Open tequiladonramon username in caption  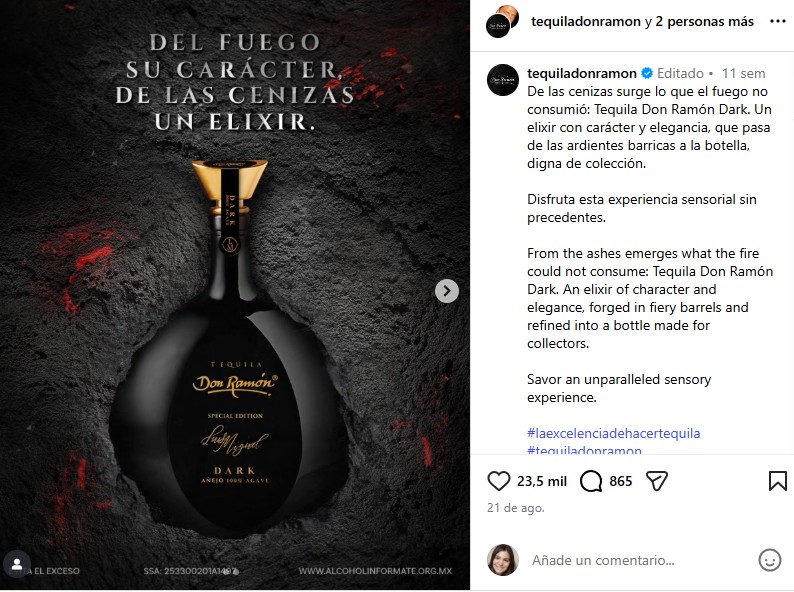tap(581, 73)
